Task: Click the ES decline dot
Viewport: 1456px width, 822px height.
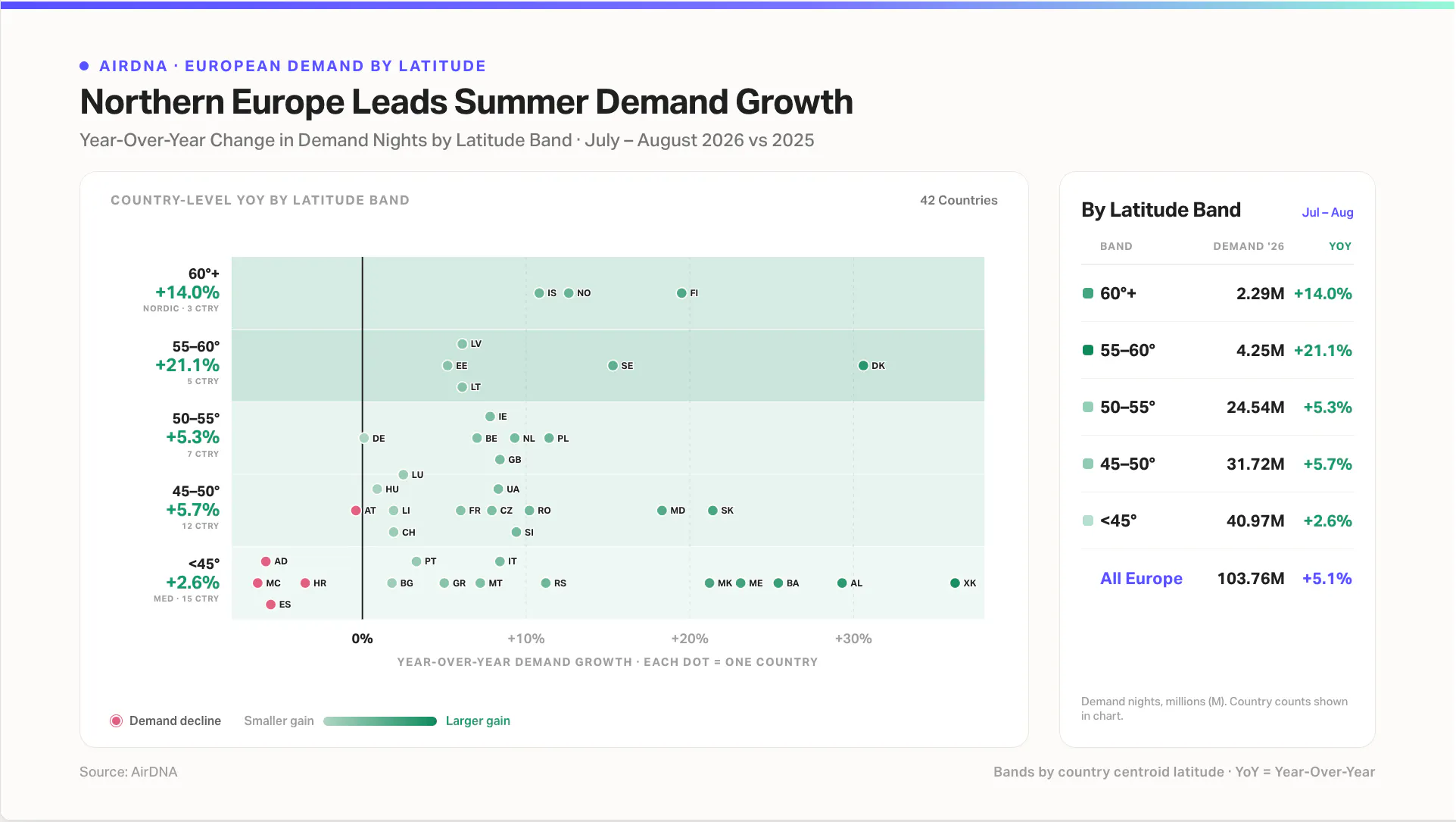Action: (270, 604)
